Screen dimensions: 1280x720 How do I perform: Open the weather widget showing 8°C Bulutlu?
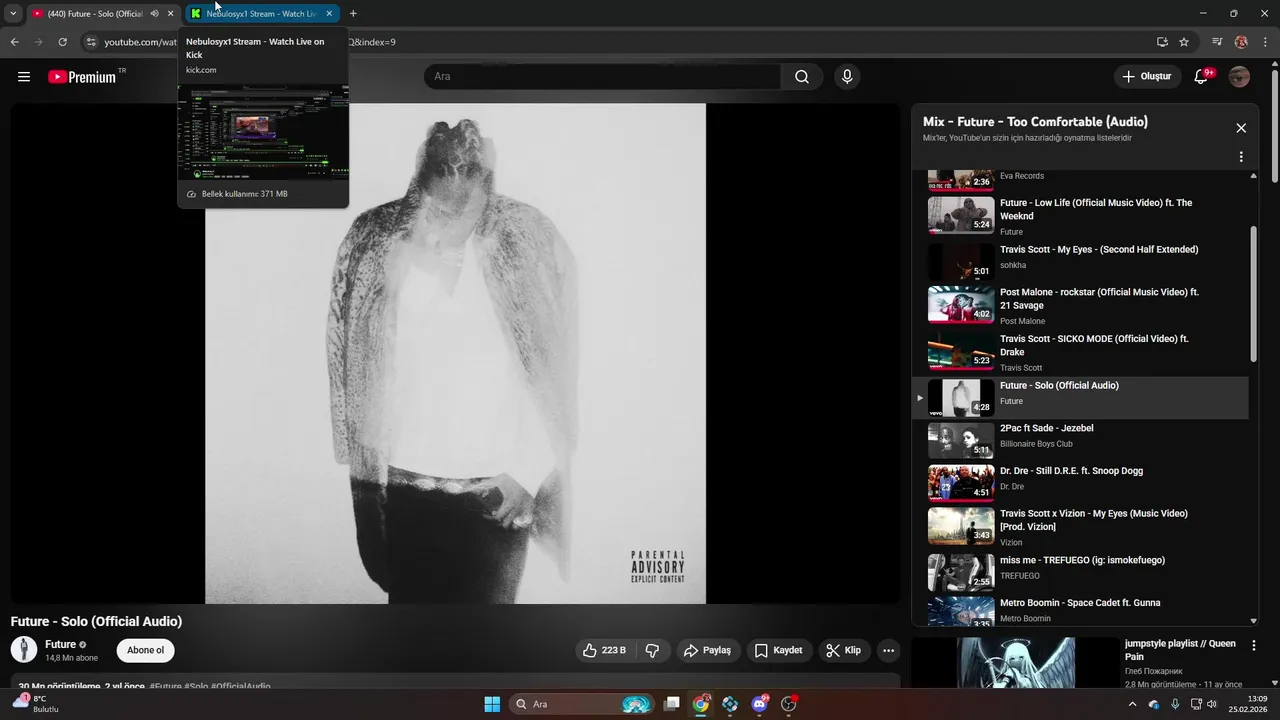pos(36,704)
